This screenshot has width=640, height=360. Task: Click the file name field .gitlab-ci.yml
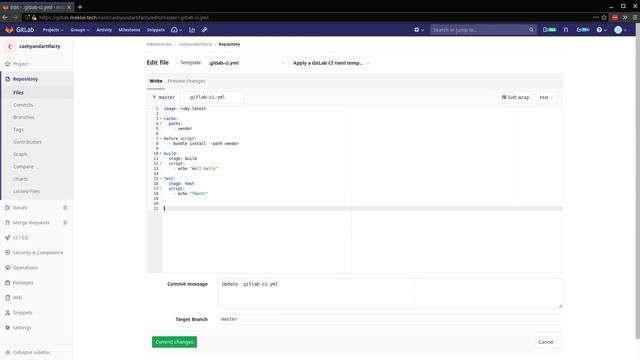(214, 97)
